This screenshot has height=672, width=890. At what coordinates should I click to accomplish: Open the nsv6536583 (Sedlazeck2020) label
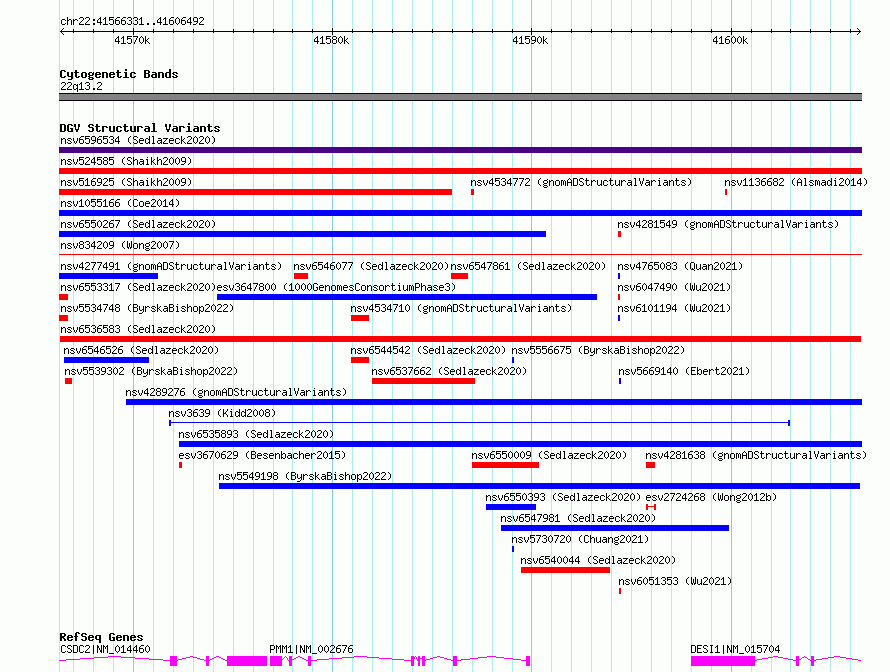click(138, 329)
